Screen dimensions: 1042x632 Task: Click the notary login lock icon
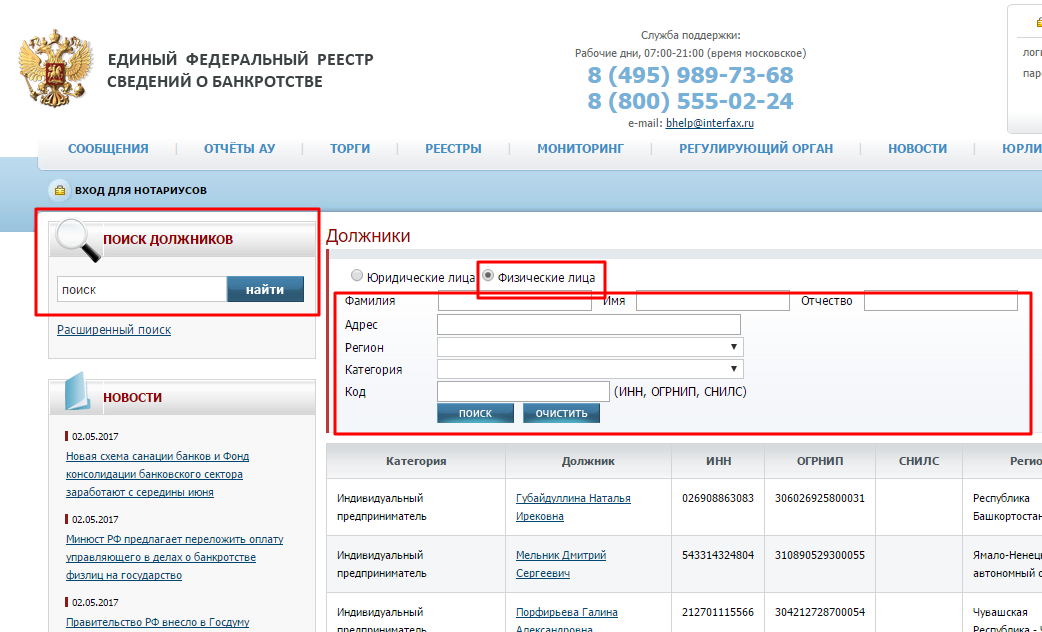point(59,191)
